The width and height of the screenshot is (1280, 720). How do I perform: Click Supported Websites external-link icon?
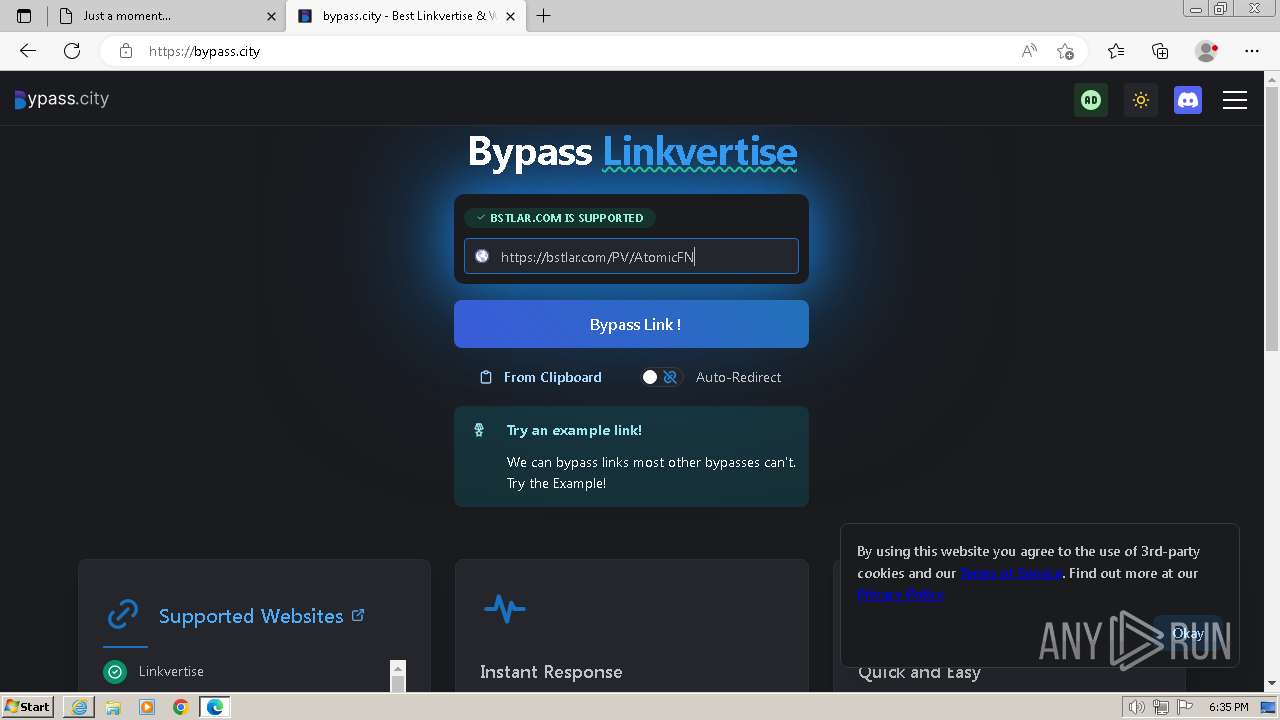[358, 615]
